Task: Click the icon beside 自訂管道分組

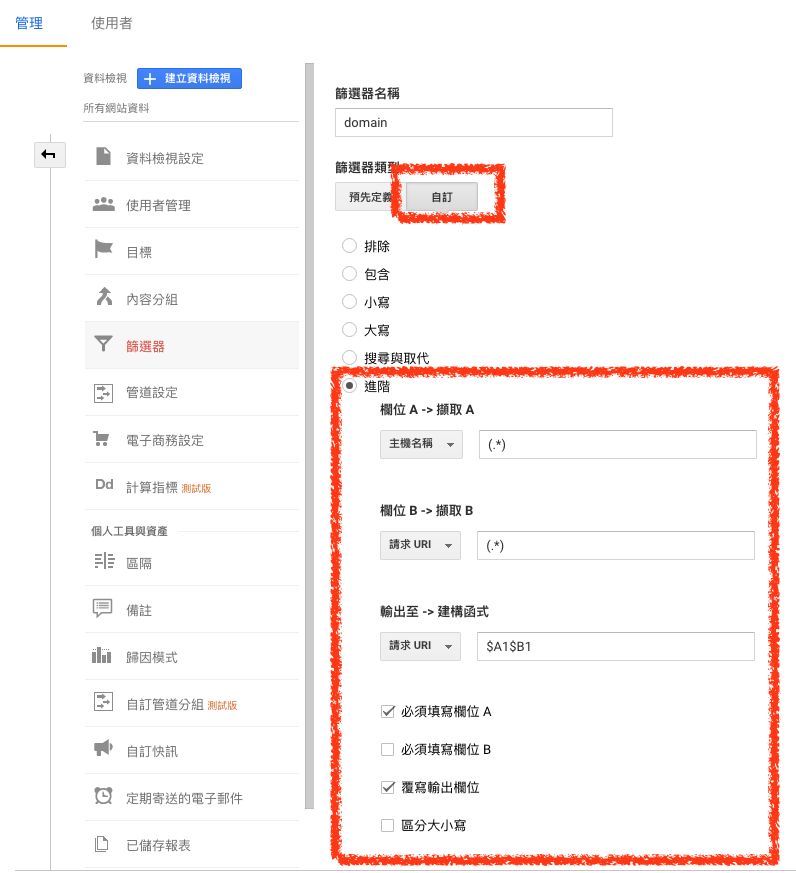Action: pyautogui.click(x=103, y=702)
